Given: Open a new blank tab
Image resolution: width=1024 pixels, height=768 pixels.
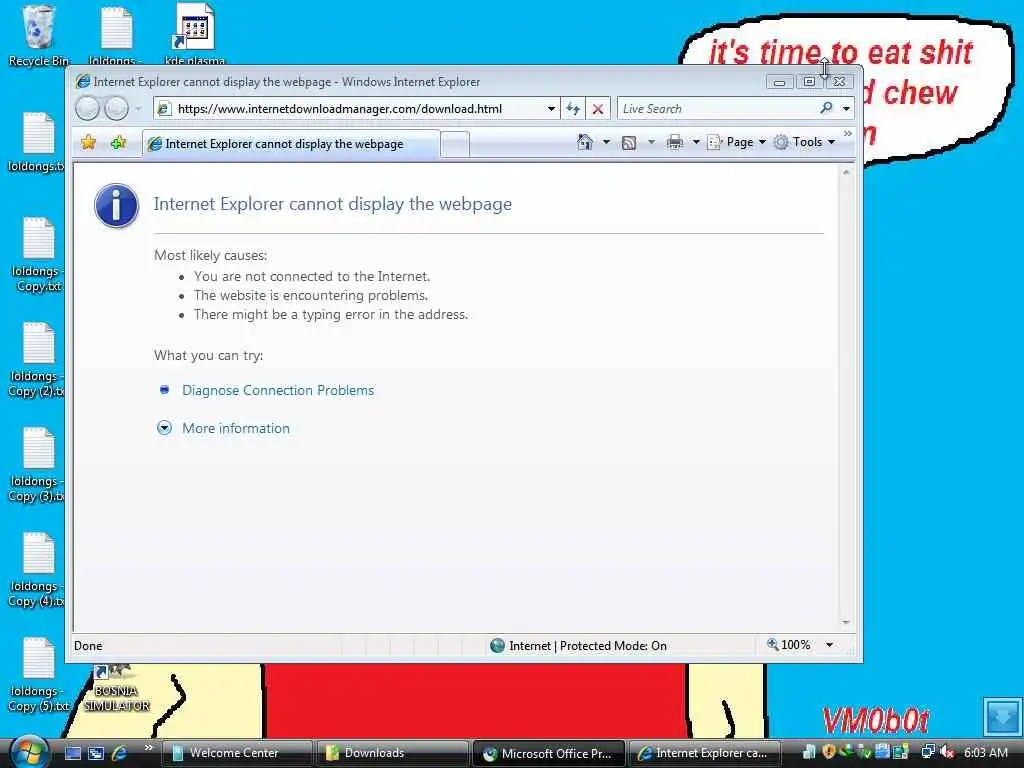Looking at the screenshot, I should coord(455,144).
